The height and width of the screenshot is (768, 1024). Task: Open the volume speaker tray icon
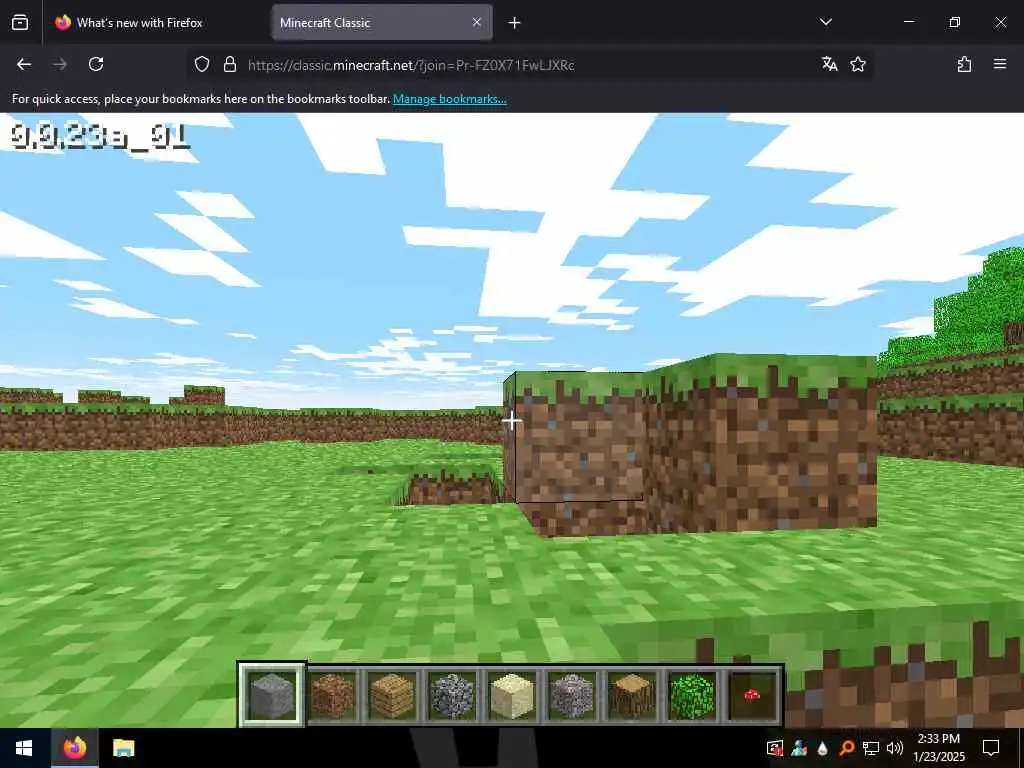pyautogui.click(x=895, y=748)
